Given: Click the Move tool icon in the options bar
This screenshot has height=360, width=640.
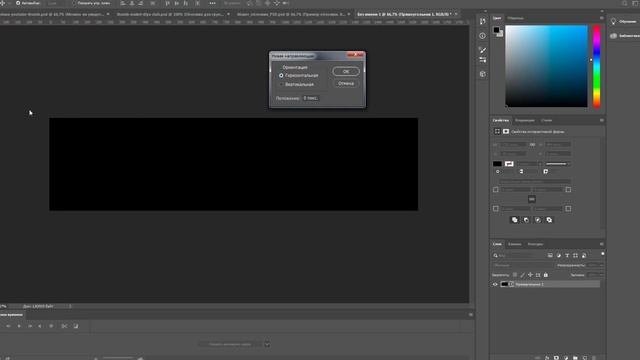Looking at the screenshot, I should pyautogui.click(x=2, y=3).
